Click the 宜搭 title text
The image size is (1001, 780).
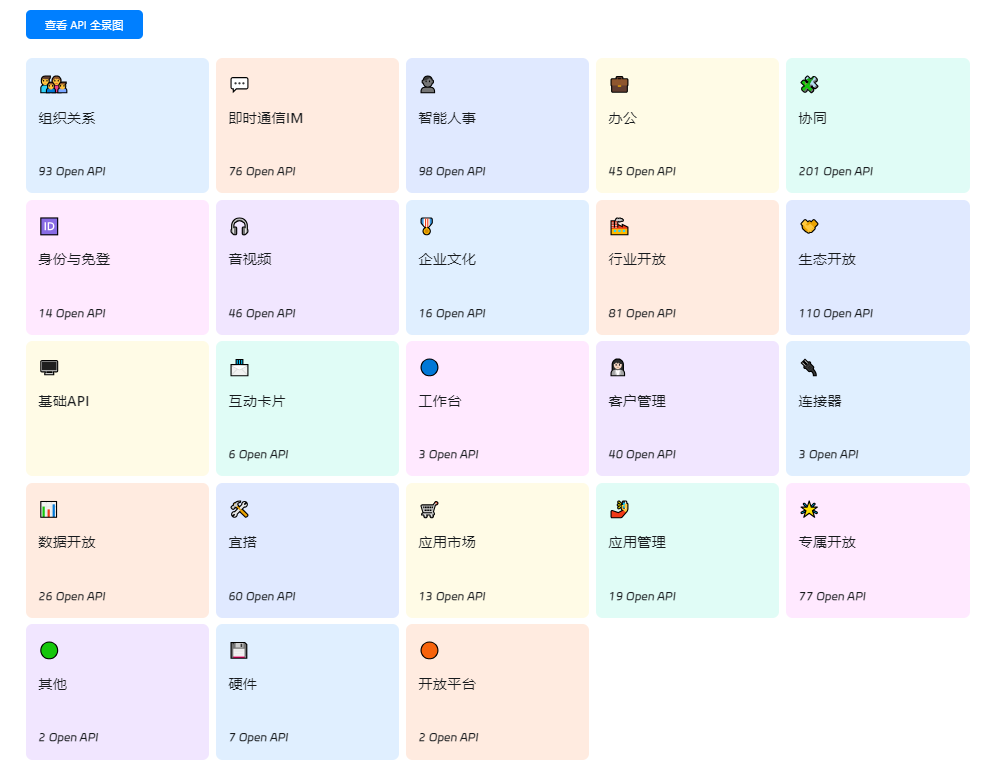(x=243, y=542)
